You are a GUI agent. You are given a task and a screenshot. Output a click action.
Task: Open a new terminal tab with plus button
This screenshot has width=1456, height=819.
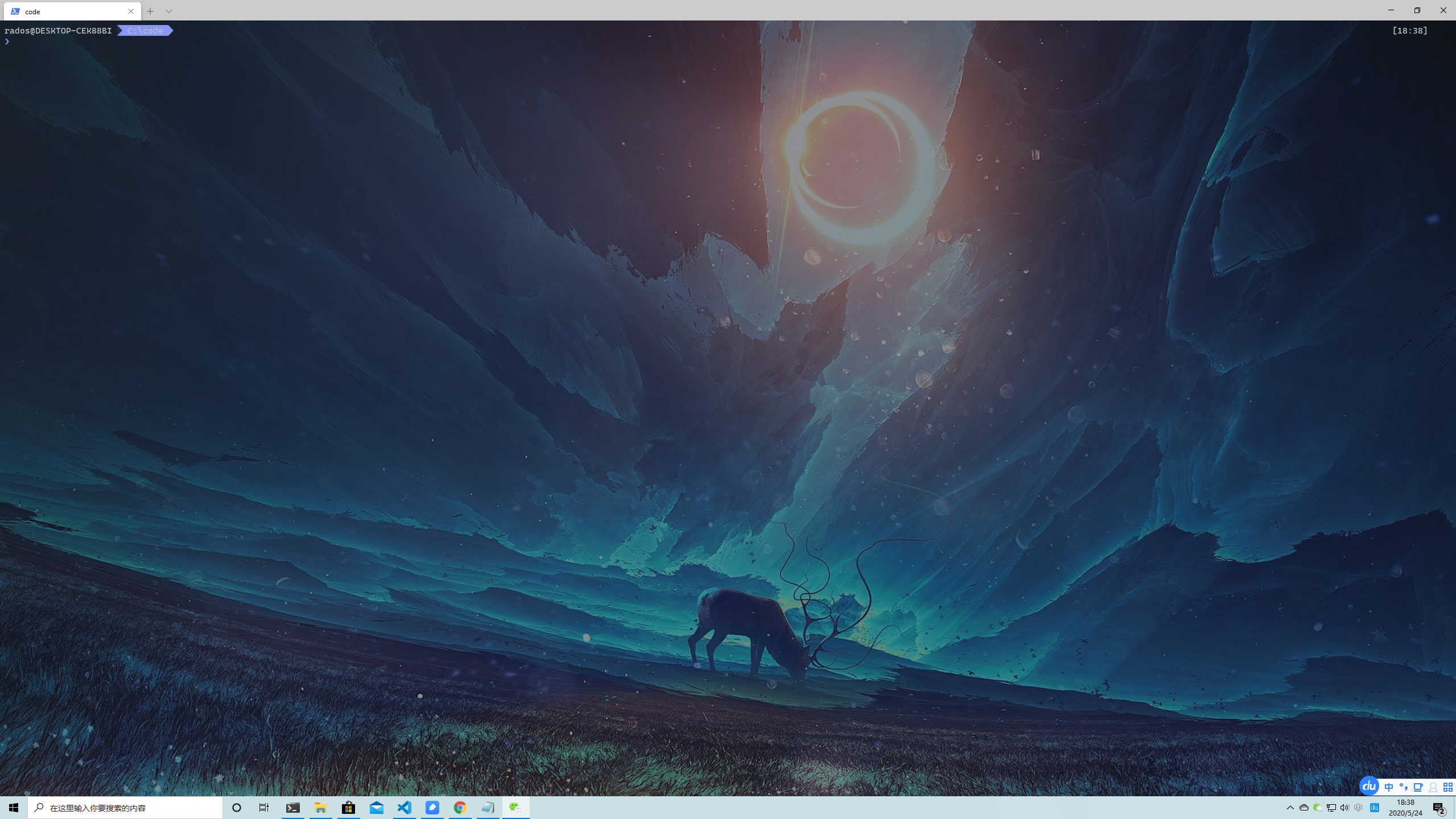[150, 11]
